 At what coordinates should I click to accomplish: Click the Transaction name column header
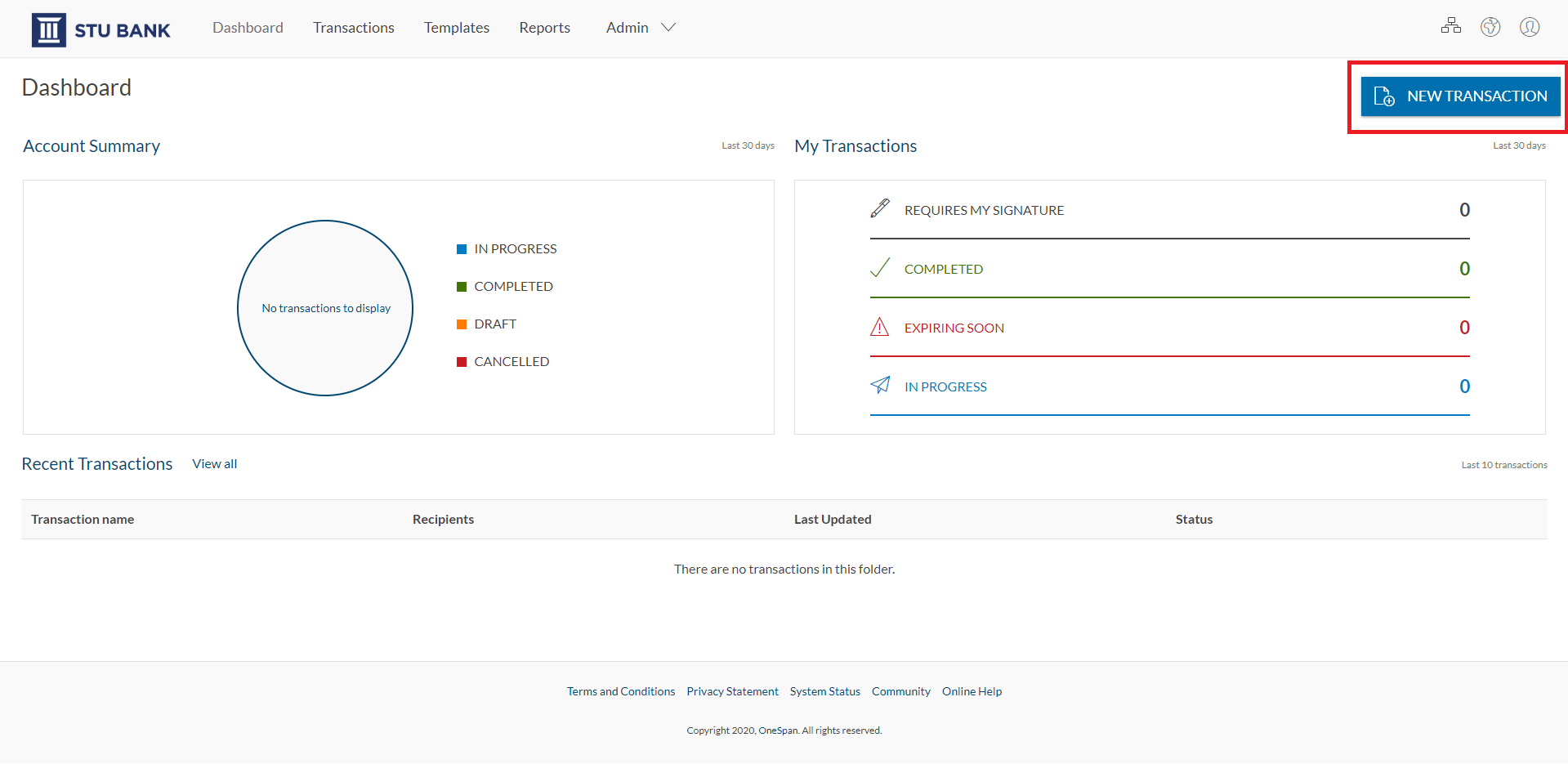click(83, 519)
